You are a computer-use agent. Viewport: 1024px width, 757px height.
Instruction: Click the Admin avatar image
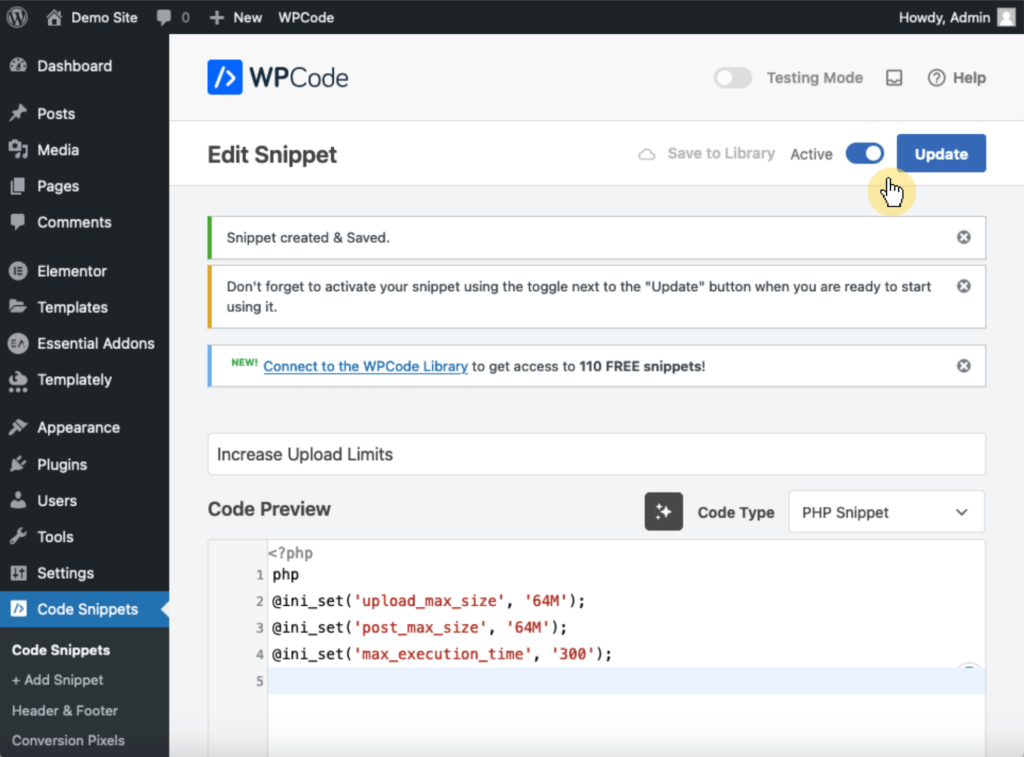pos(1006,18)
